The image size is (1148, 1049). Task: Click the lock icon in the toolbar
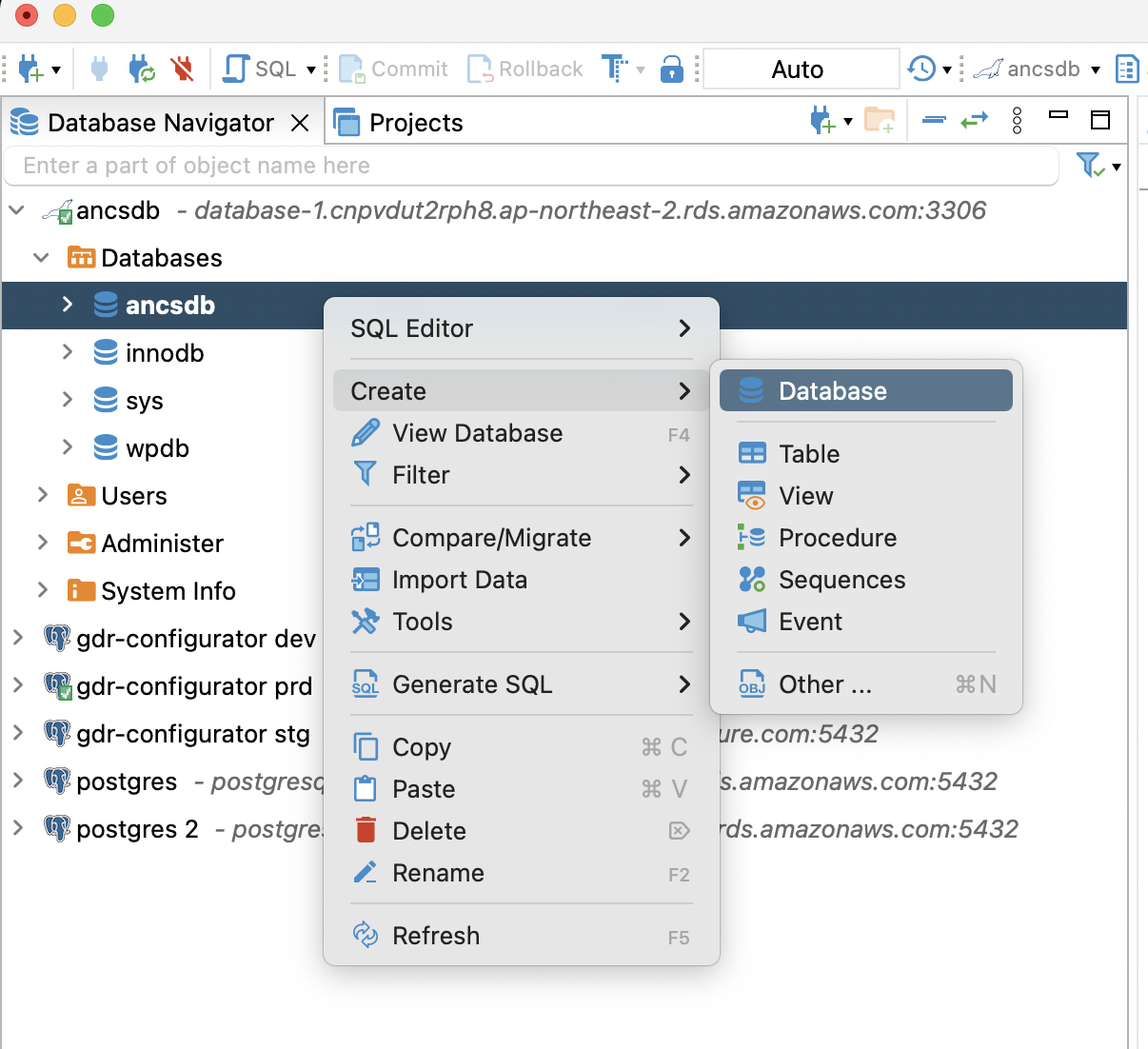672,69
